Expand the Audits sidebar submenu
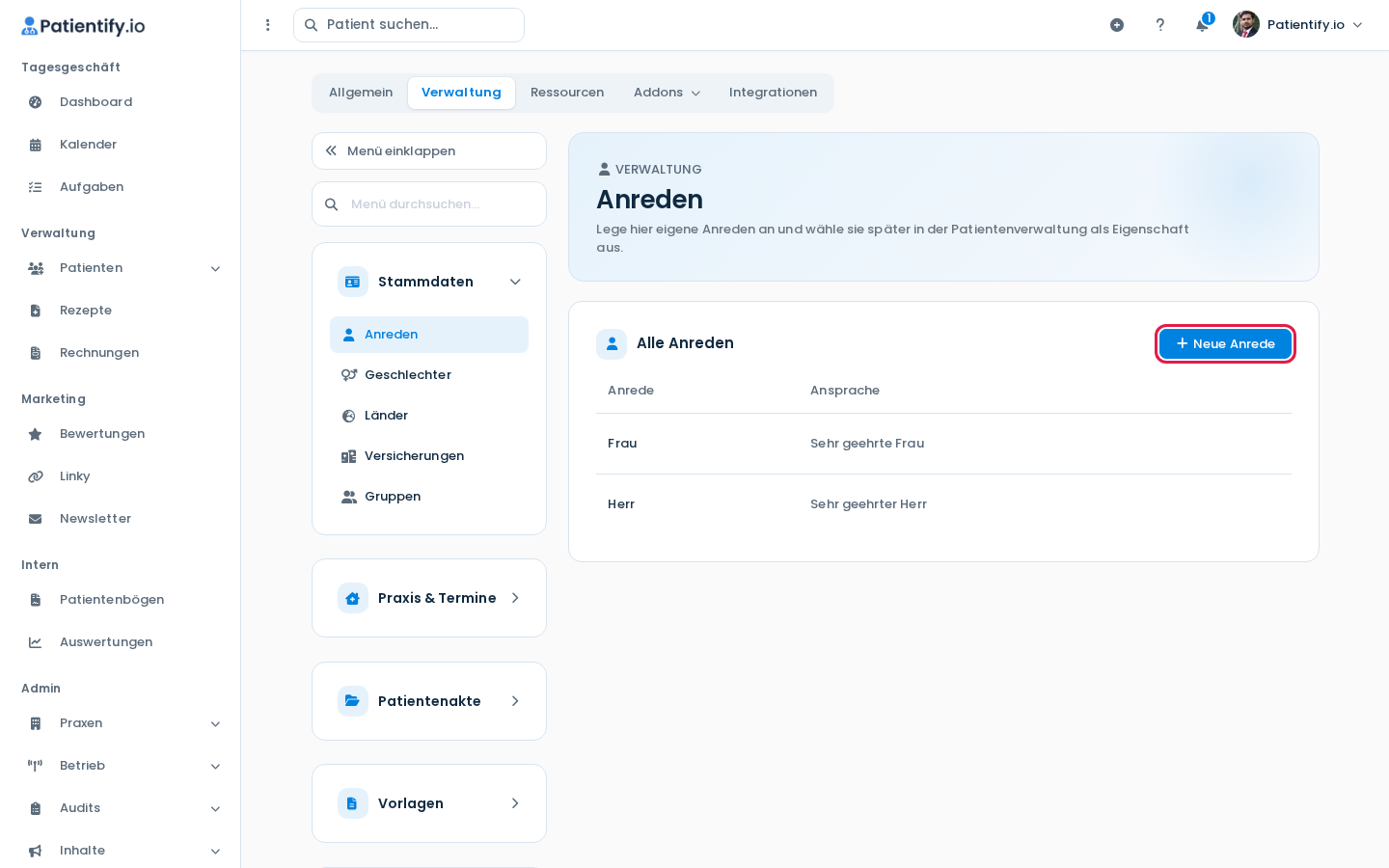This screenshot has height=868, width=1389. (215, 809)
